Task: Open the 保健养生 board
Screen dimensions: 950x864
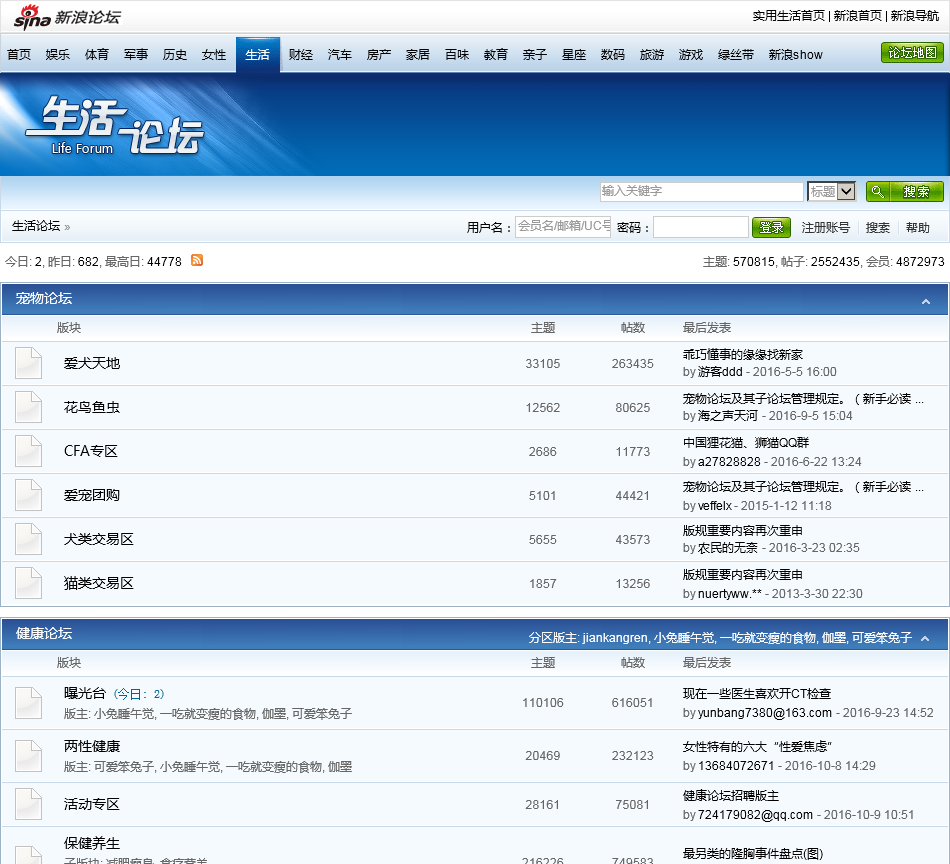Action: point(92,843)
